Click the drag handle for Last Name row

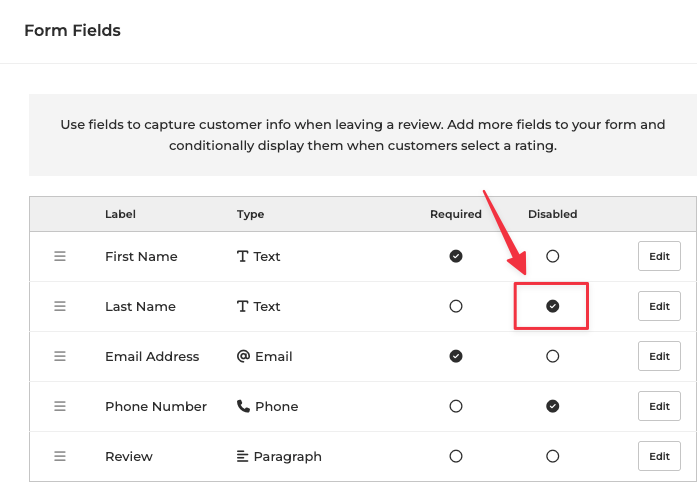point(60,306)
